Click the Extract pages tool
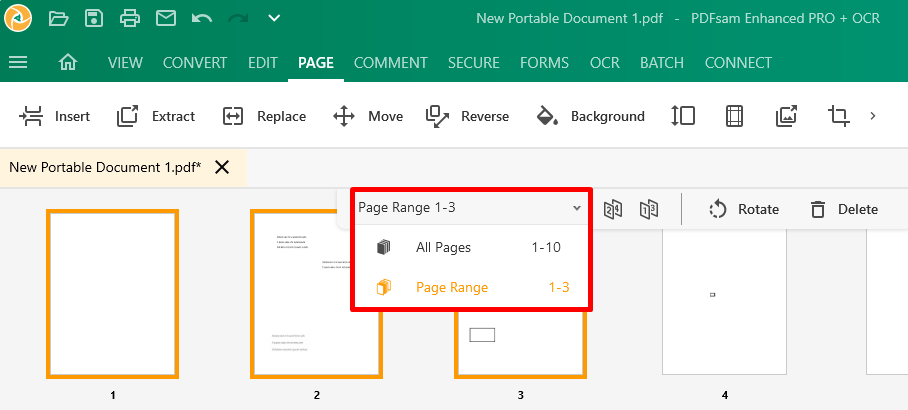Image resolution: width=908 pixels, height=410 pixels. tap(156, 116)
